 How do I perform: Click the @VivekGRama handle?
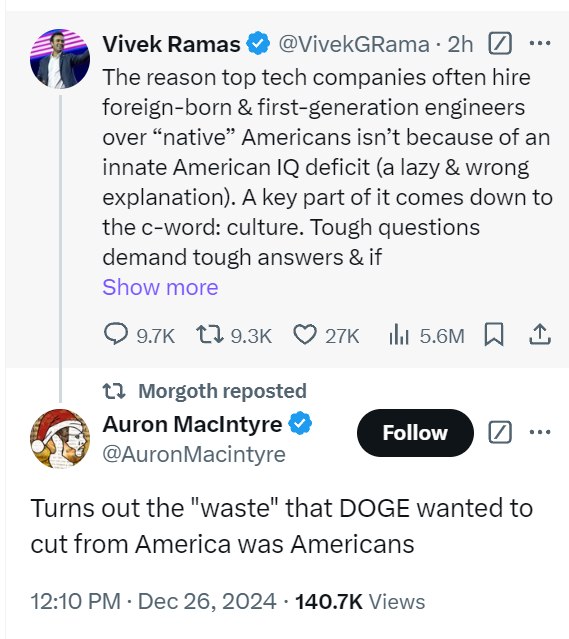(x=354, y=44)
